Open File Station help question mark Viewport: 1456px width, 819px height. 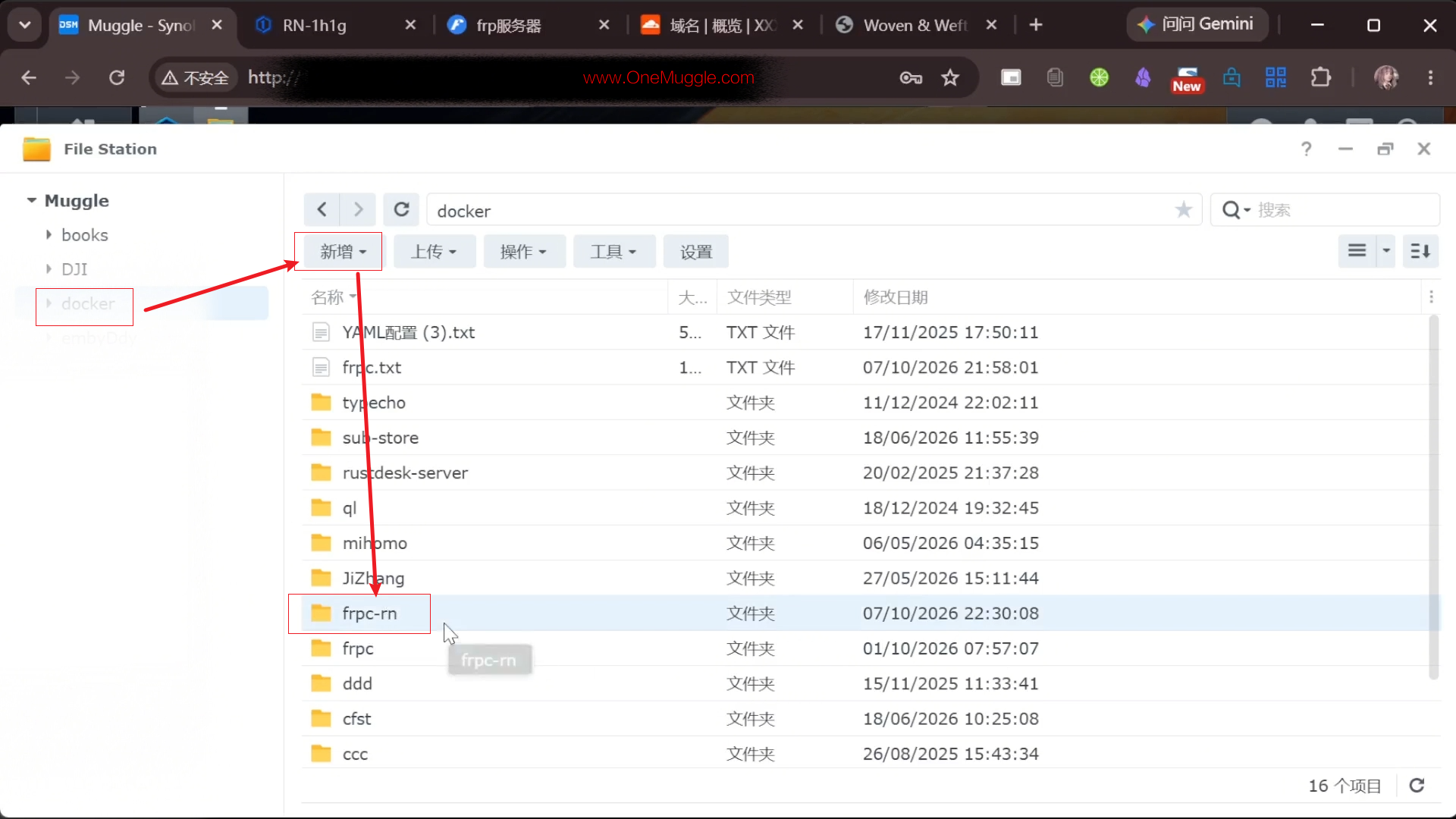1306,149
